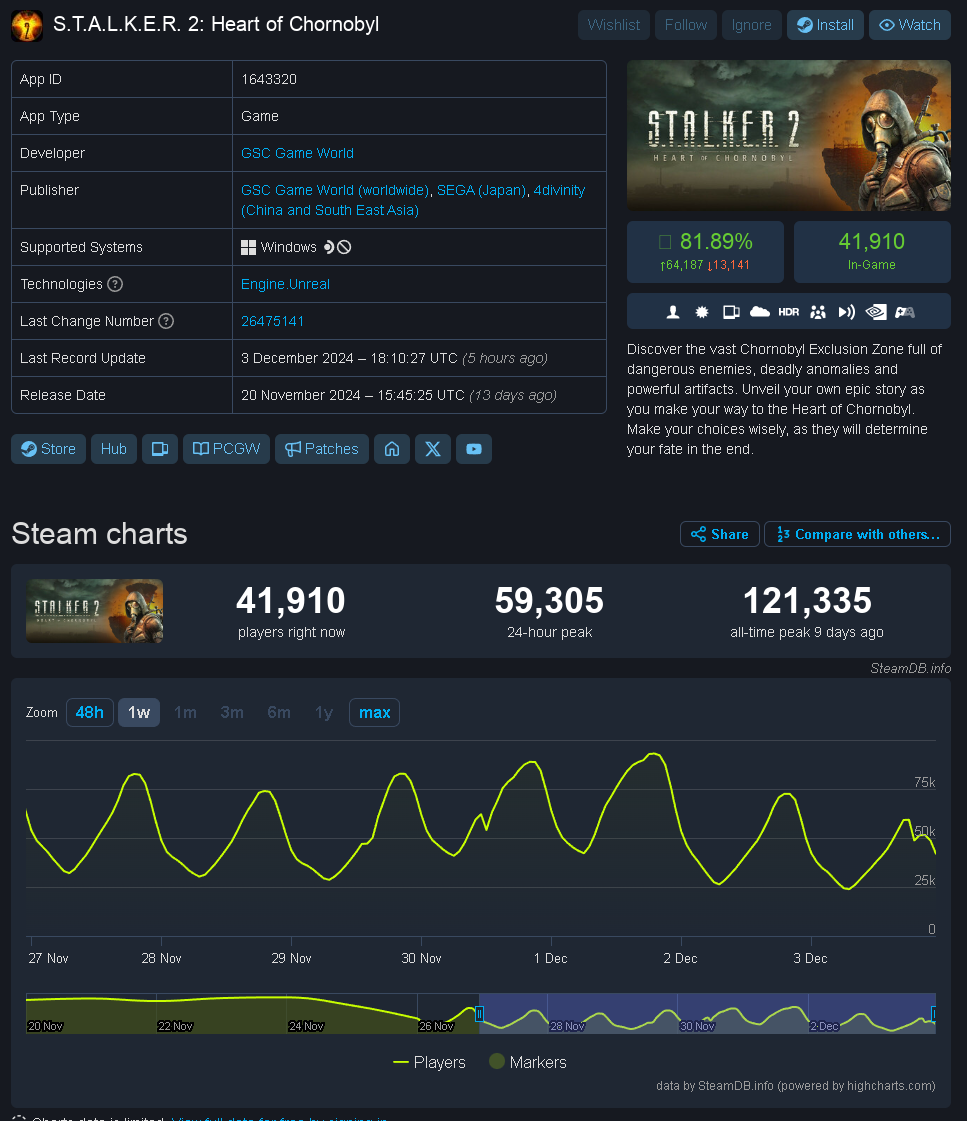This screenshot has width=967, height=1121.
Task: Click the controller support gamepad icon
Action: pos(905,312)
